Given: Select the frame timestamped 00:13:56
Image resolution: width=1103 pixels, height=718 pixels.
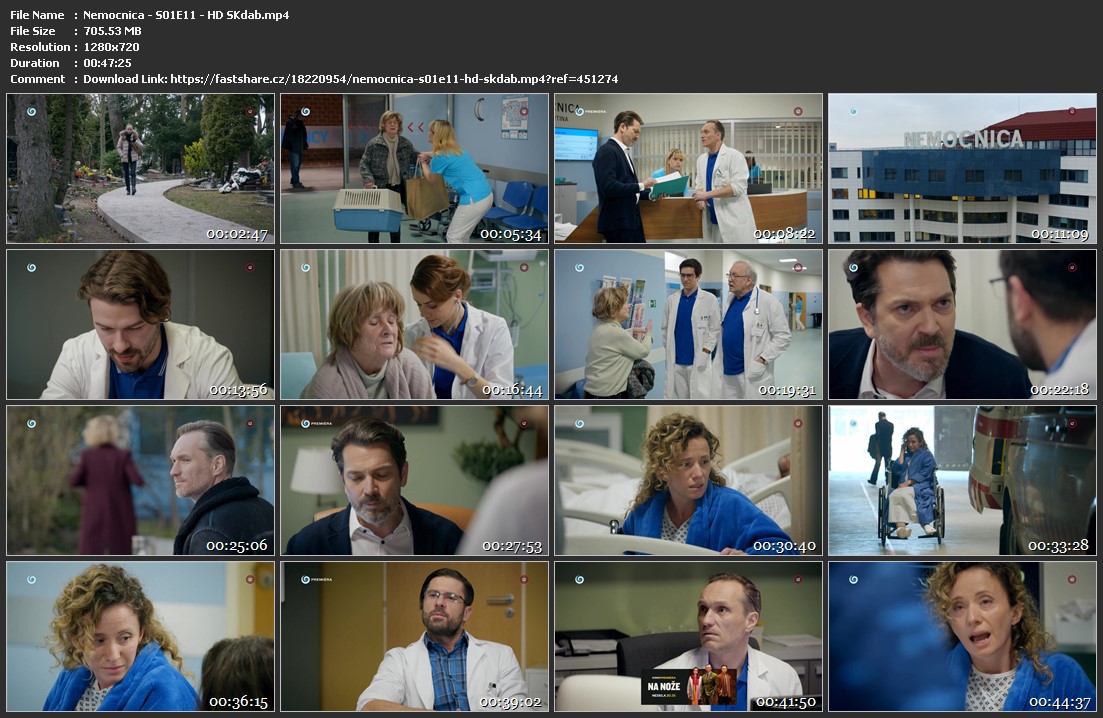Looking at the screenshot, I should pos(140,324).
